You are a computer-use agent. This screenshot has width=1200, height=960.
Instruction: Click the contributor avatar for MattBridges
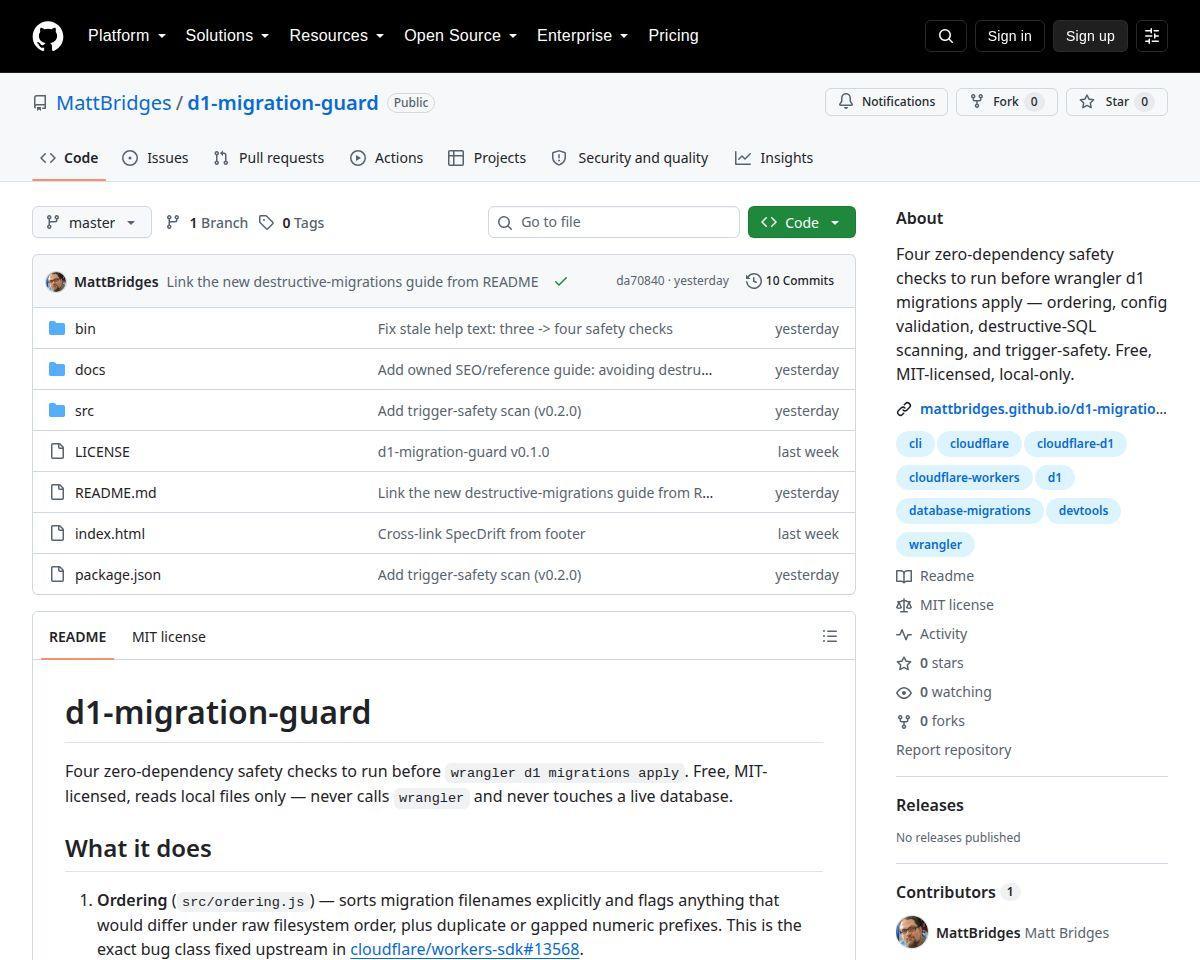(x=912, y=932)
